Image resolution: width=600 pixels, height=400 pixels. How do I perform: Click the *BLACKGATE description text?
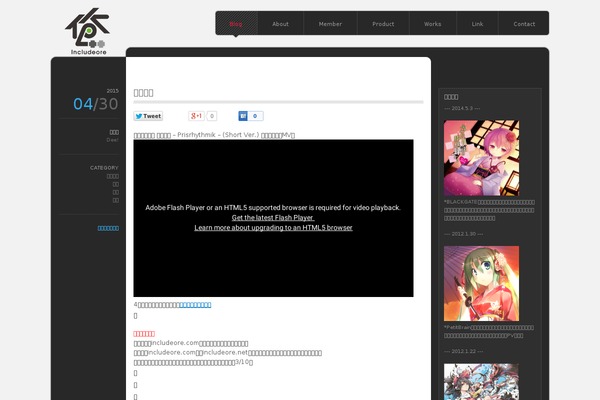coord(489,210)
